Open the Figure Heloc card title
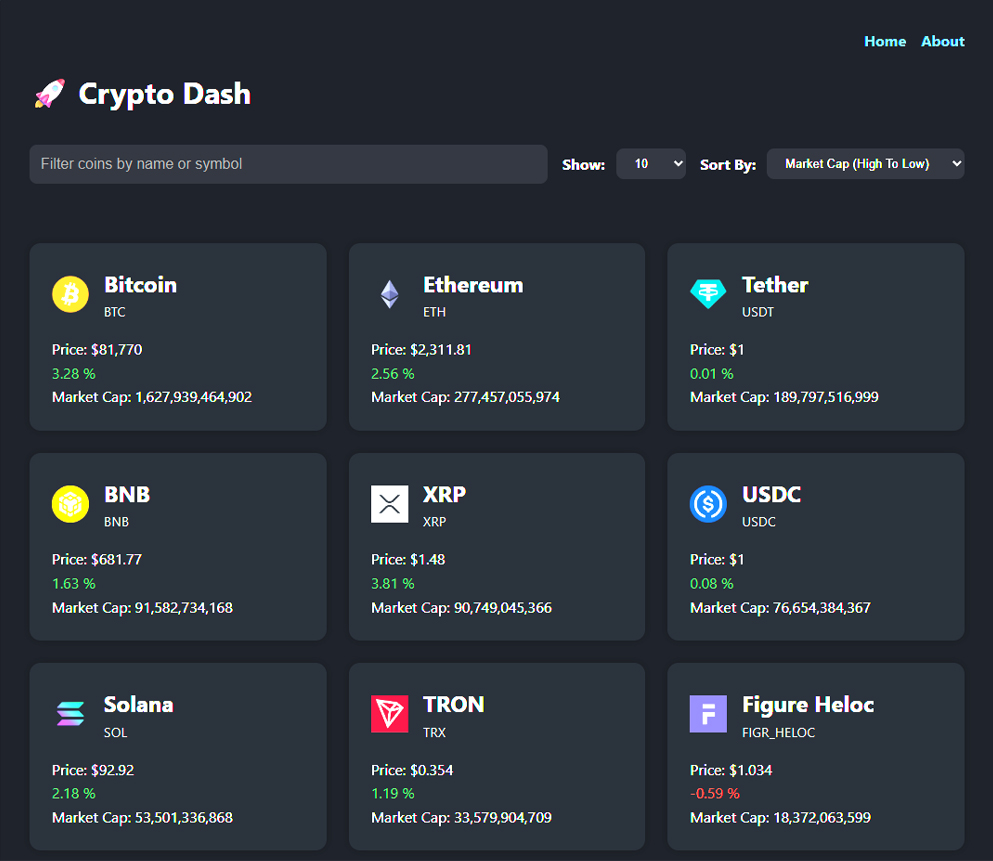This screenshot has height=861, width=993. (x=808, y=705)
